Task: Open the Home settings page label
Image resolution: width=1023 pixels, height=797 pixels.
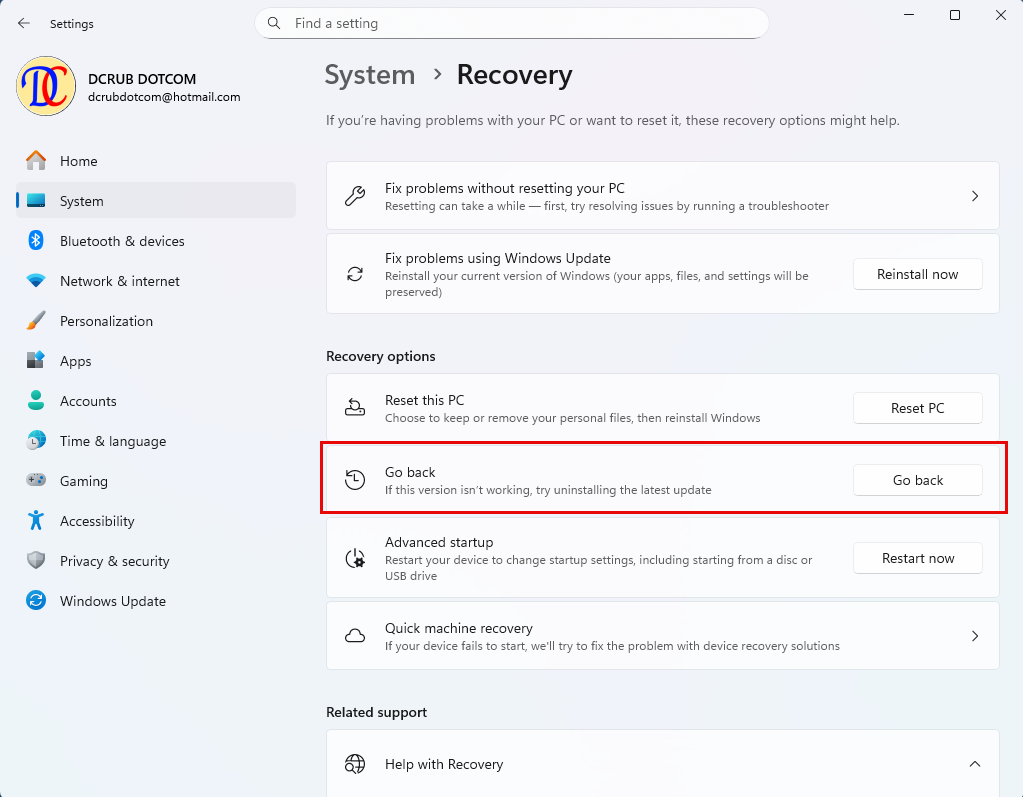Action: tap(79, 161)
